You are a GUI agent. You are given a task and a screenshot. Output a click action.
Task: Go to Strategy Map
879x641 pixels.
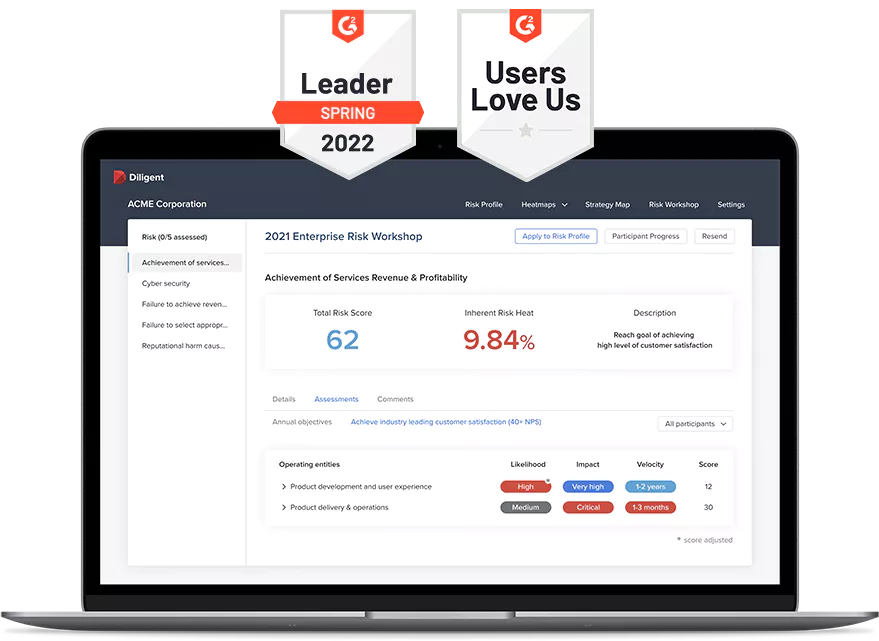tap(607, 205)
